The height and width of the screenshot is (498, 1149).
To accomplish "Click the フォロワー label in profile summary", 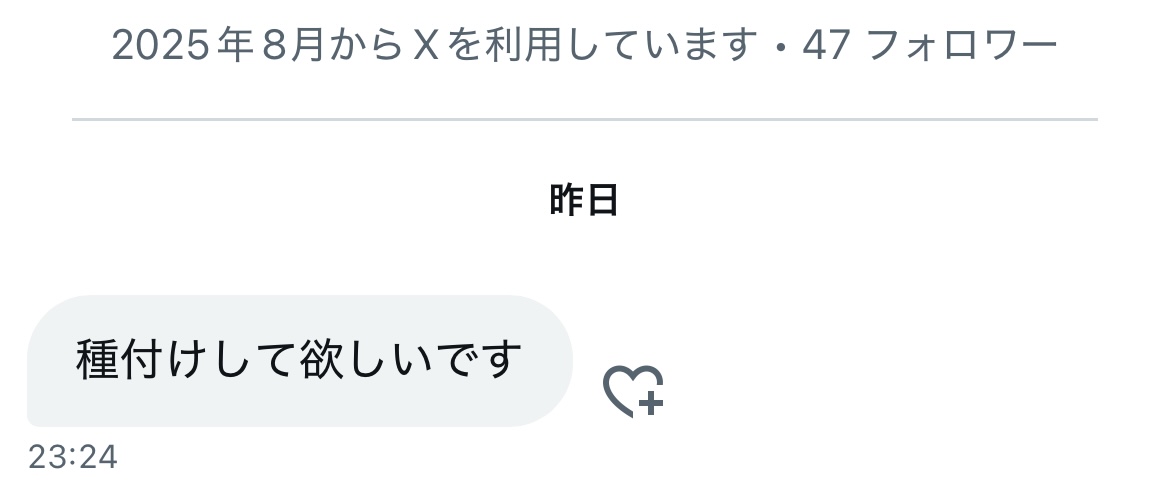I will [962, 45].
